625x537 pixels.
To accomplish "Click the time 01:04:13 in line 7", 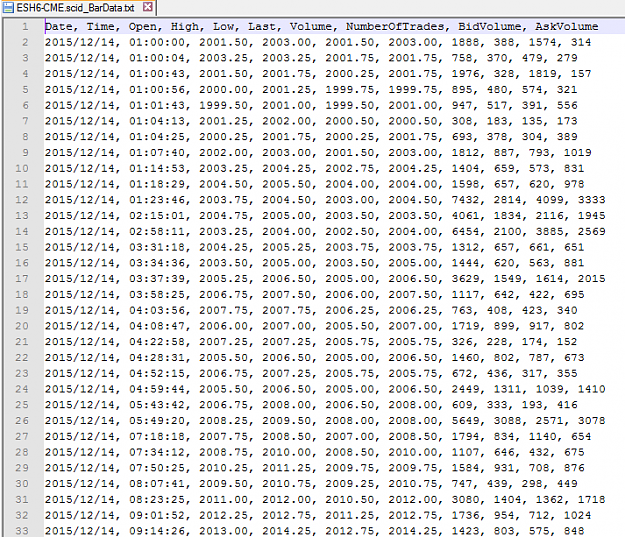I will [x=157, y=121].
